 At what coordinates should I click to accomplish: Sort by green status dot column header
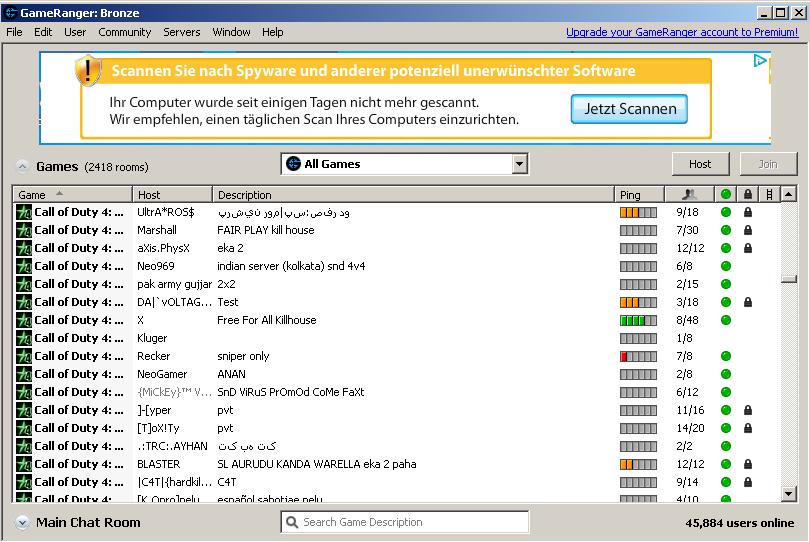[x=726, y=195]
